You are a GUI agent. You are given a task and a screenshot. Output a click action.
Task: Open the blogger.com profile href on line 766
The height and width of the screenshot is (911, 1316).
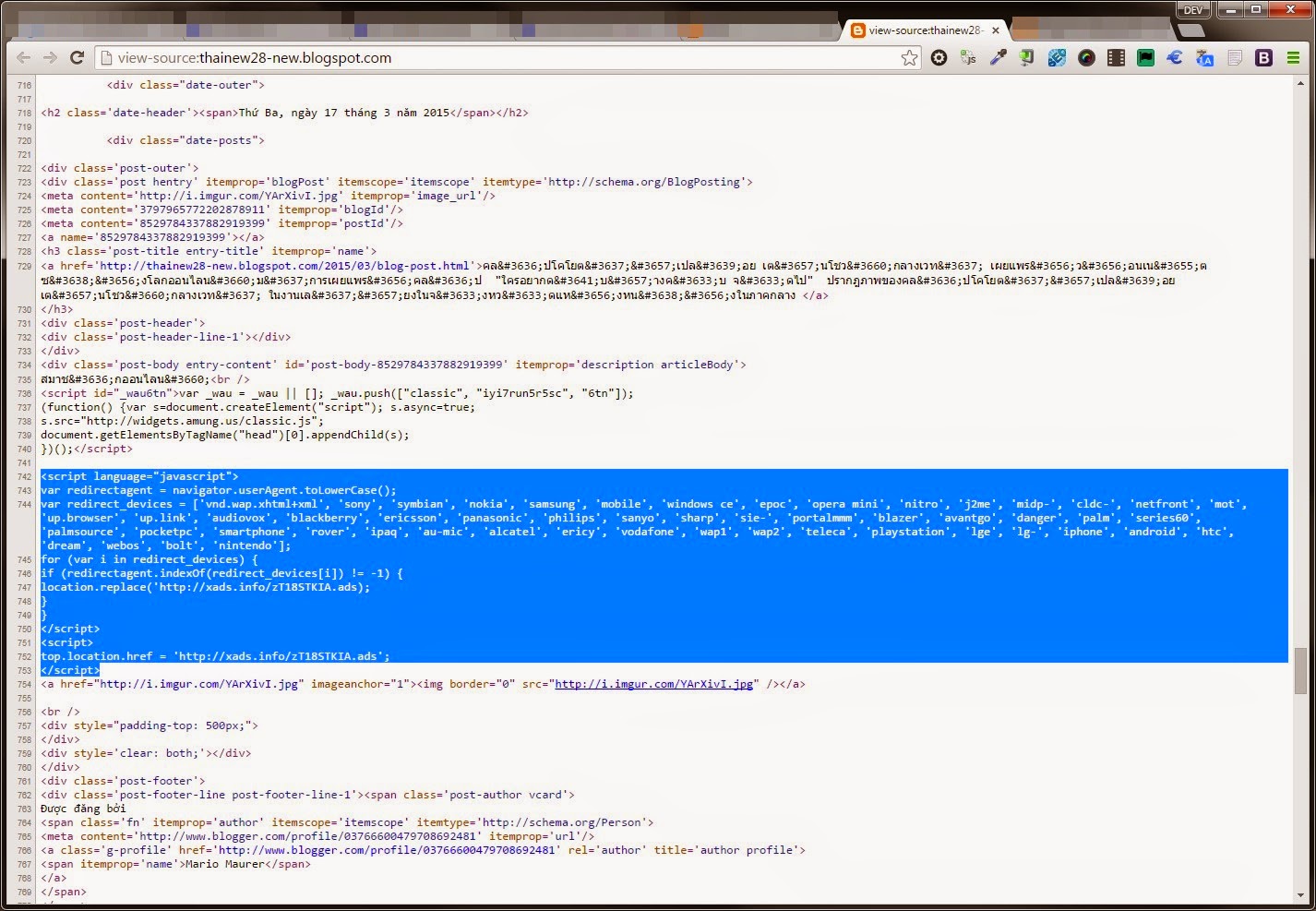[386, 850]
